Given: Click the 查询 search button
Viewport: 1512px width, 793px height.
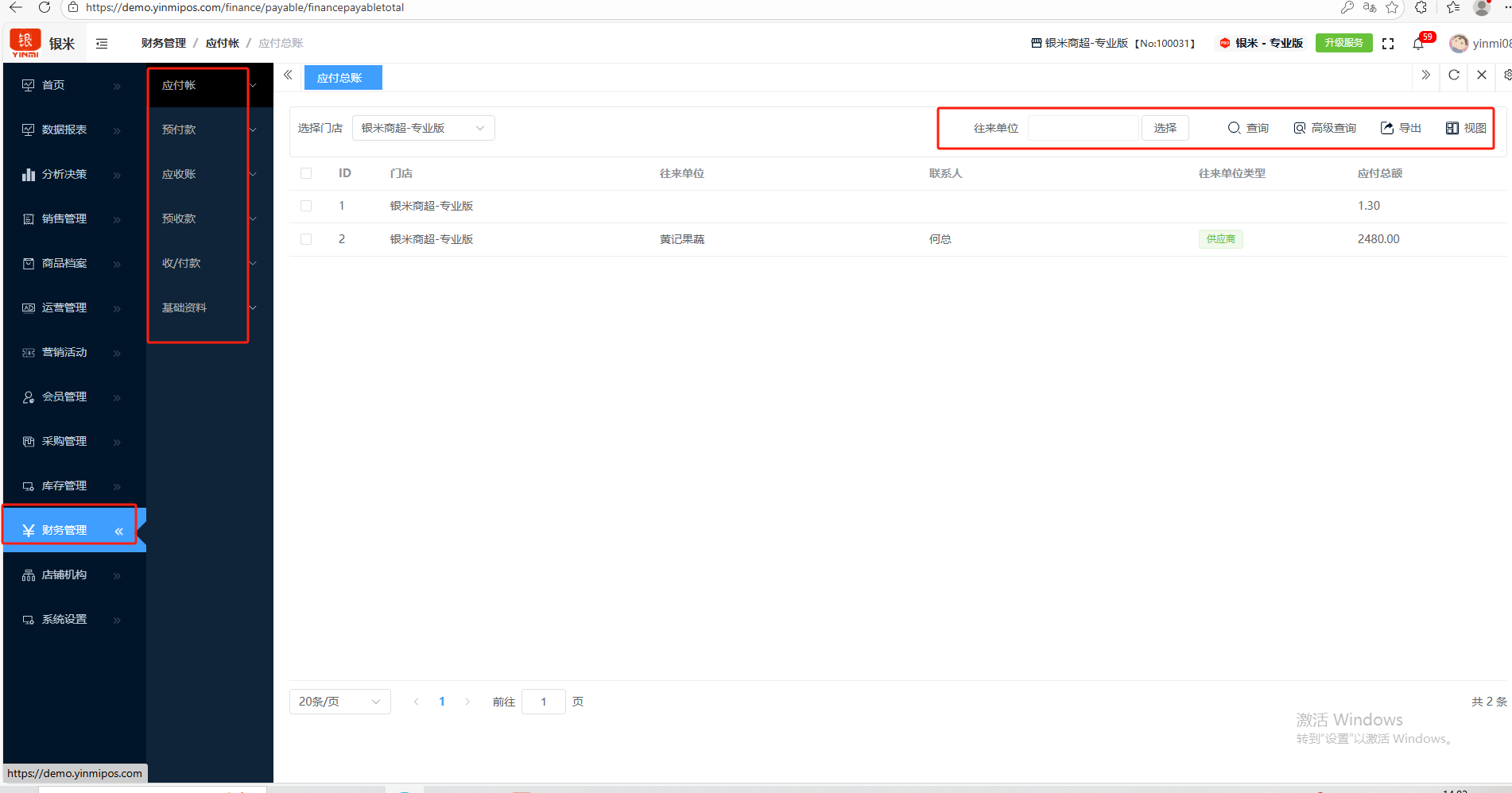Looking at the screenshot, I should click(1248, 128).
